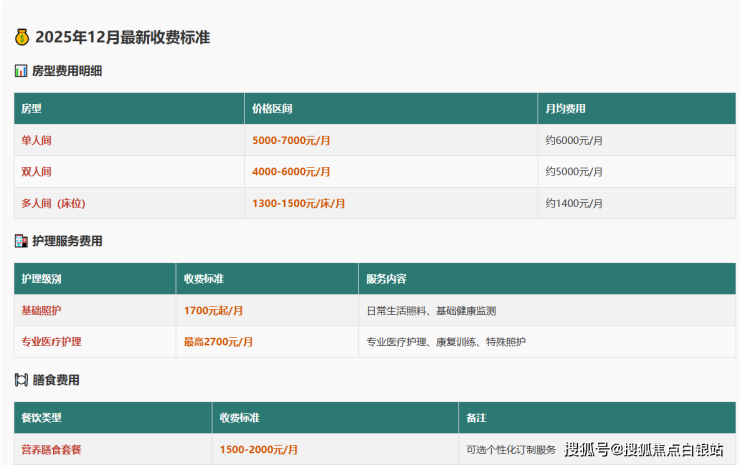Click the 搜狐号@搜狐焦点白银站 watermark
This screenshot has width=740, height=465.
click(644, 449)
